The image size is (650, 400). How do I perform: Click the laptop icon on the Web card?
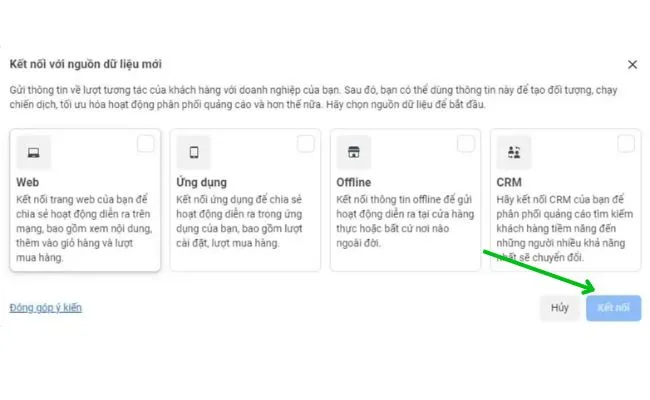click(33, 153)
